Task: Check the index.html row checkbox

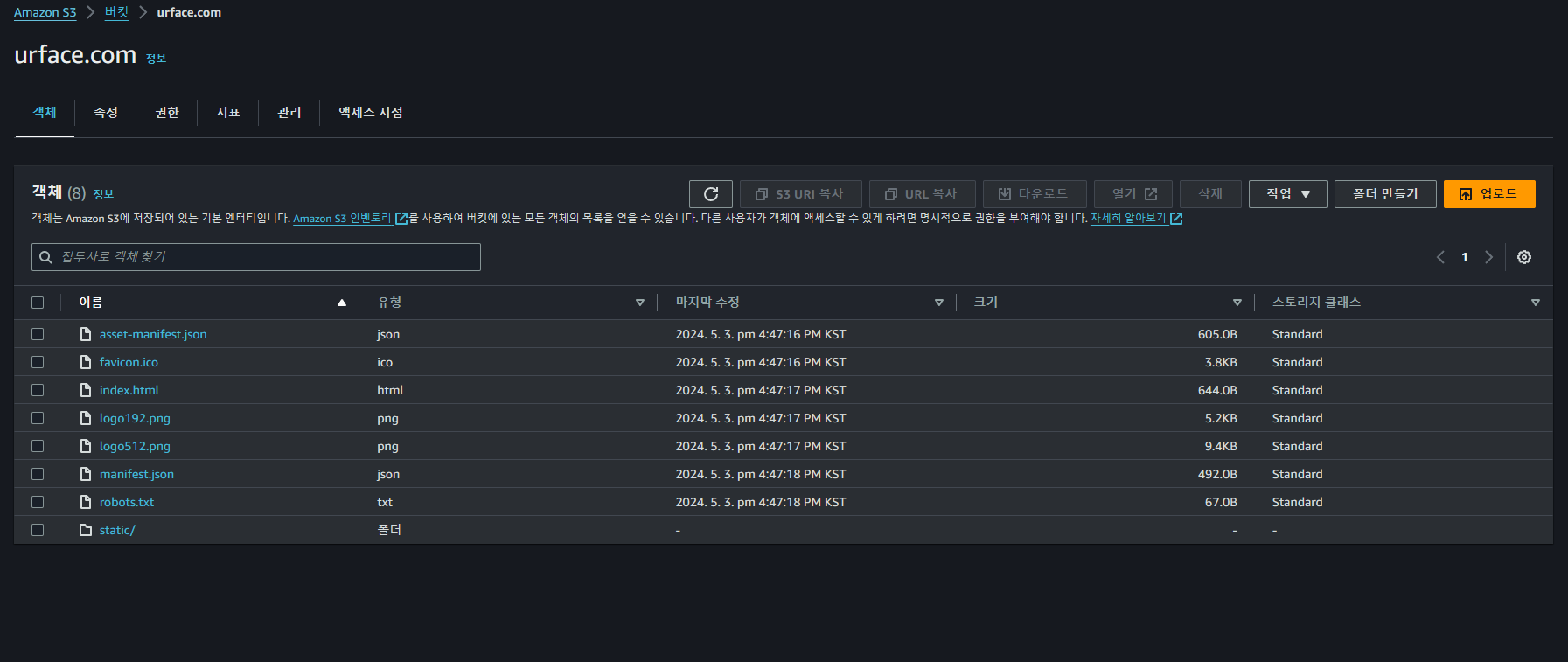Action: (x=38, y=390)
